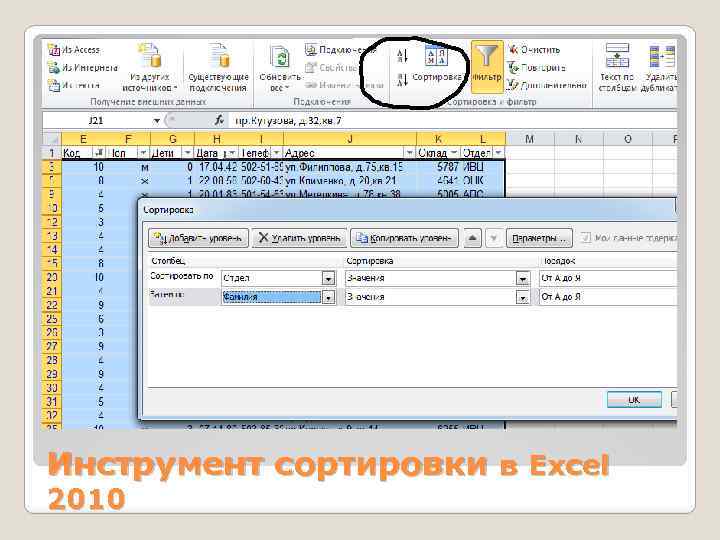
Task: Open filter dropdown for Код column
Action: click(x=98, y=152)
